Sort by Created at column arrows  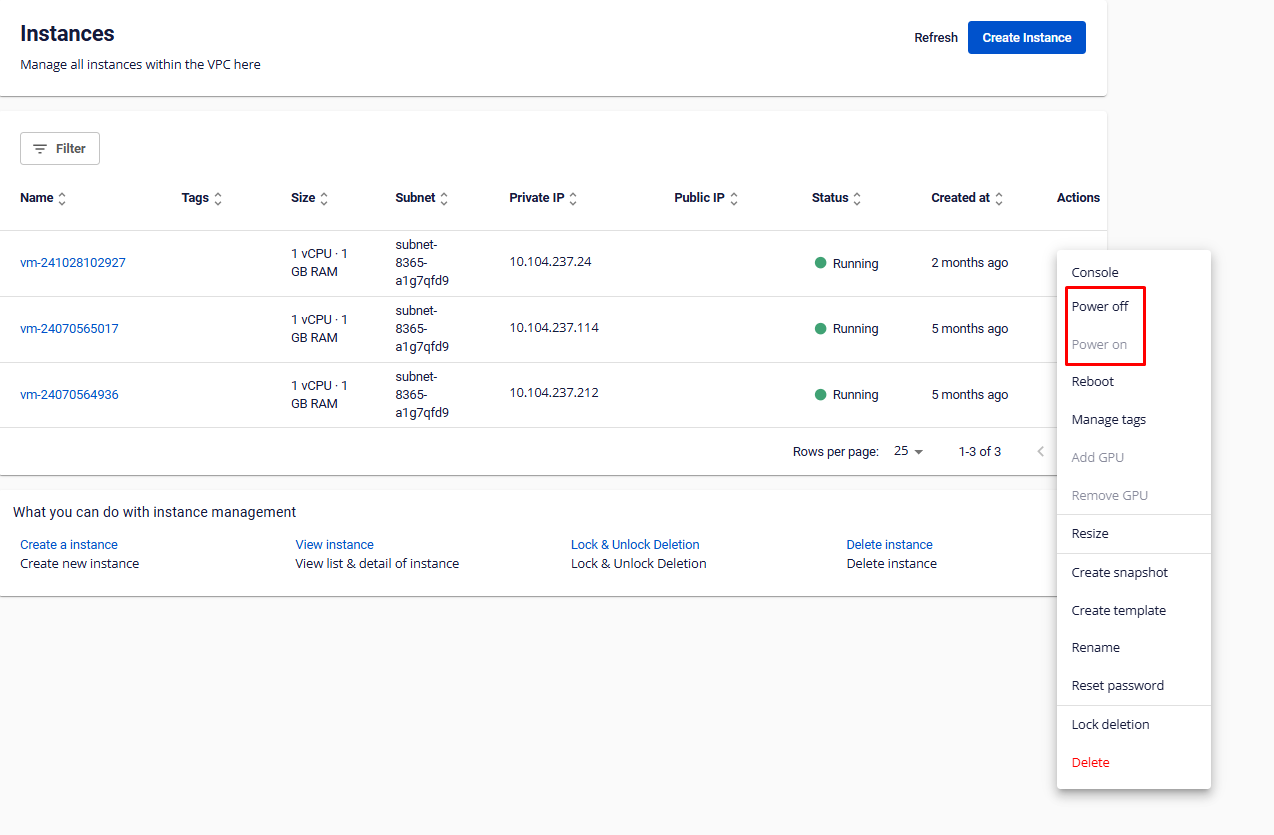[999, 199]
